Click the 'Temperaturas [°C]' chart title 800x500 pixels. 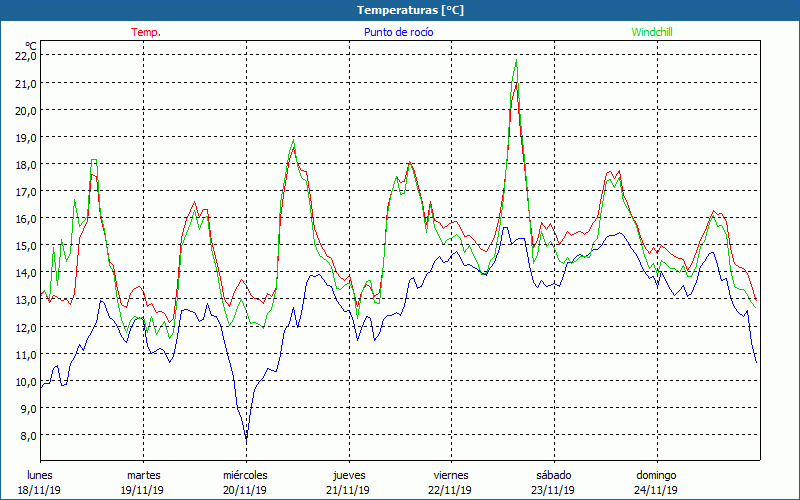coord(410,10)
